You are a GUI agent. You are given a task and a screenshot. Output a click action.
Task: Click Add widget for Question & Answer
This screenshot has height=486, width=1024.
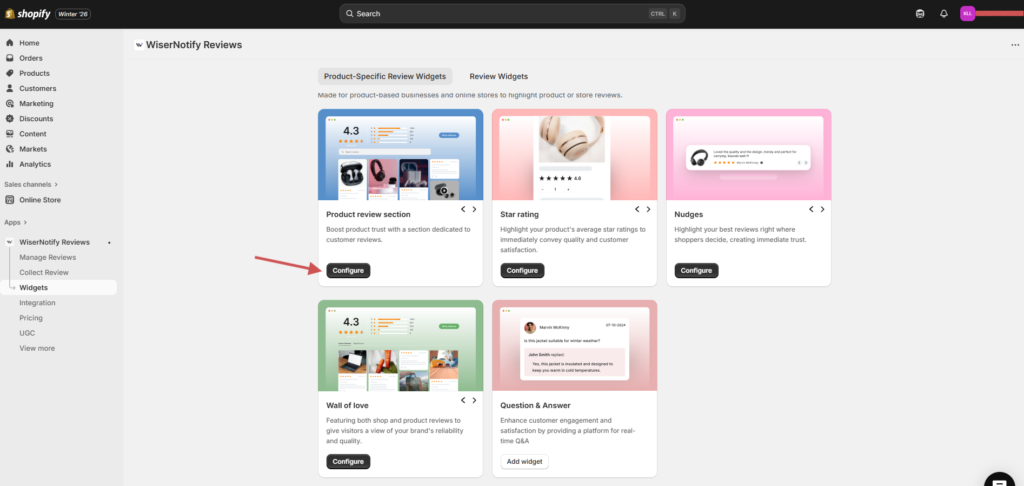tap(524, 462)
